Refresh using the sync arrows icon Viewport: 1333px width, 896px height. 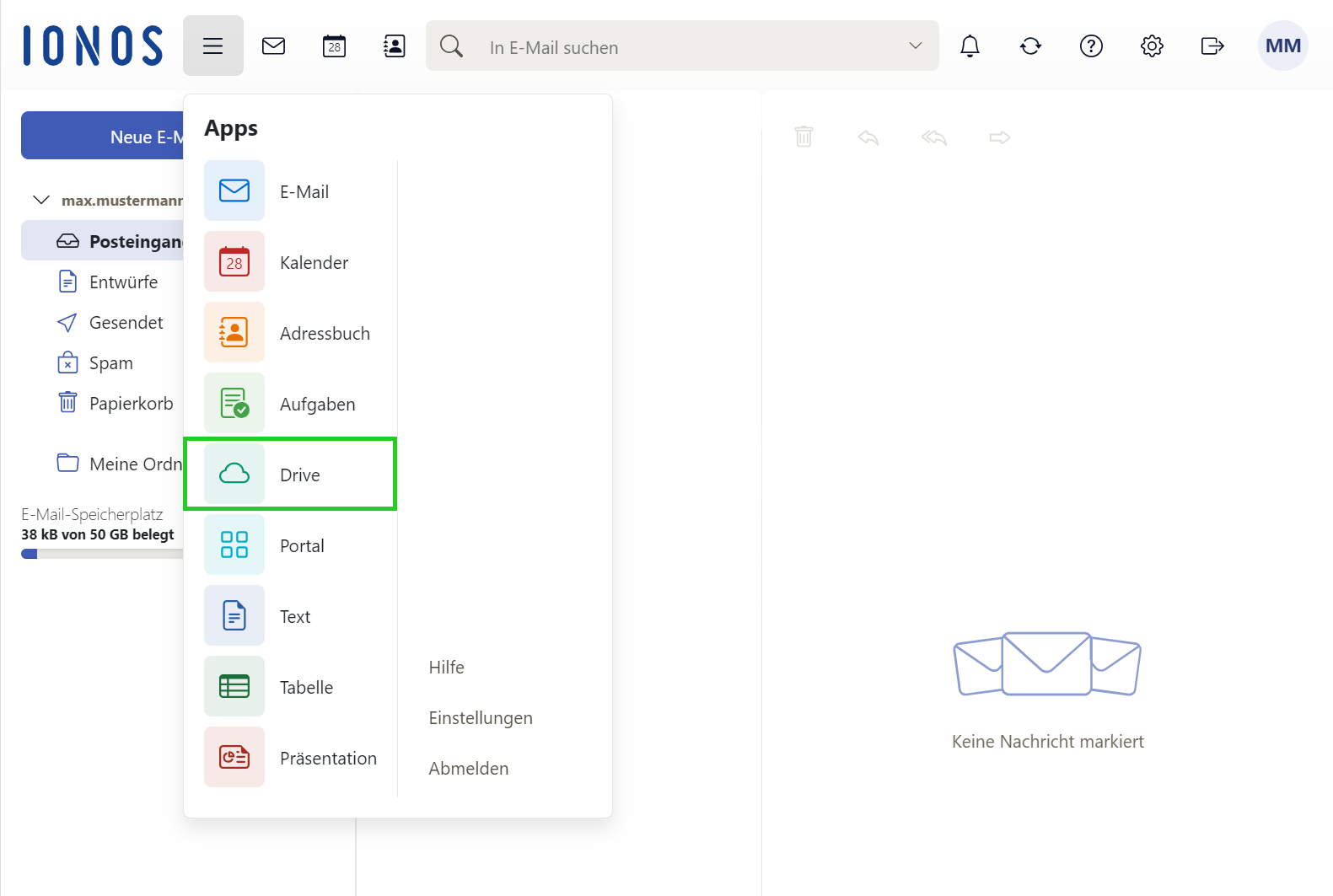pyautogui.click(x=1031, y=46)
